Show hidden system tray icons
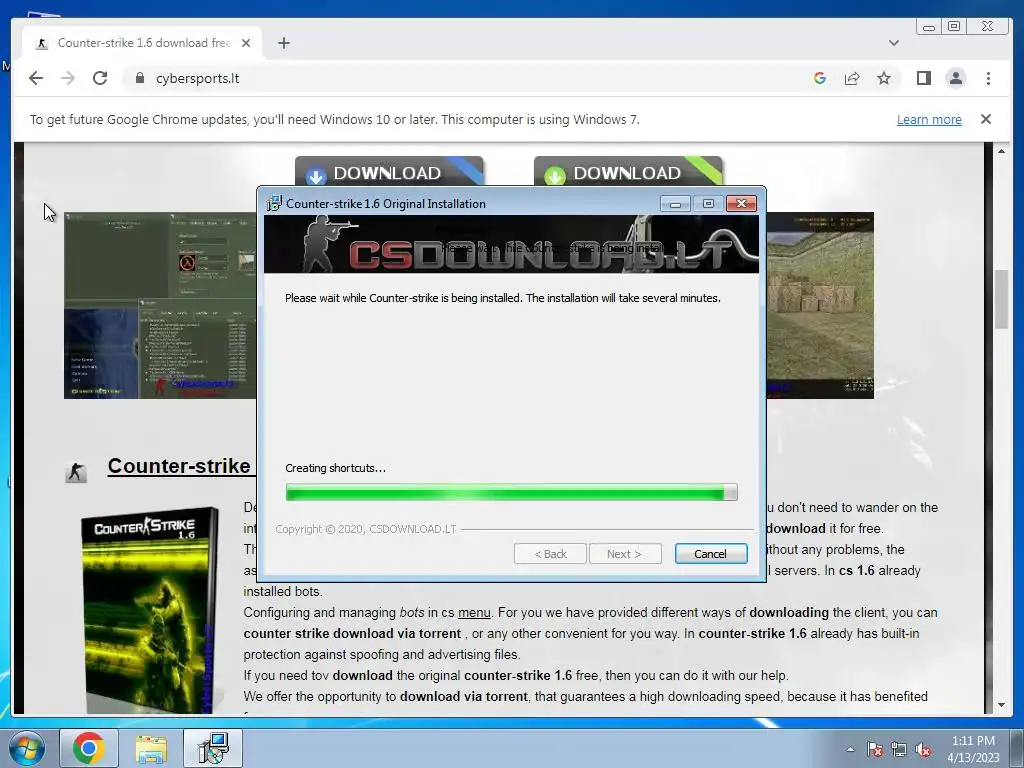 [850, 749]
